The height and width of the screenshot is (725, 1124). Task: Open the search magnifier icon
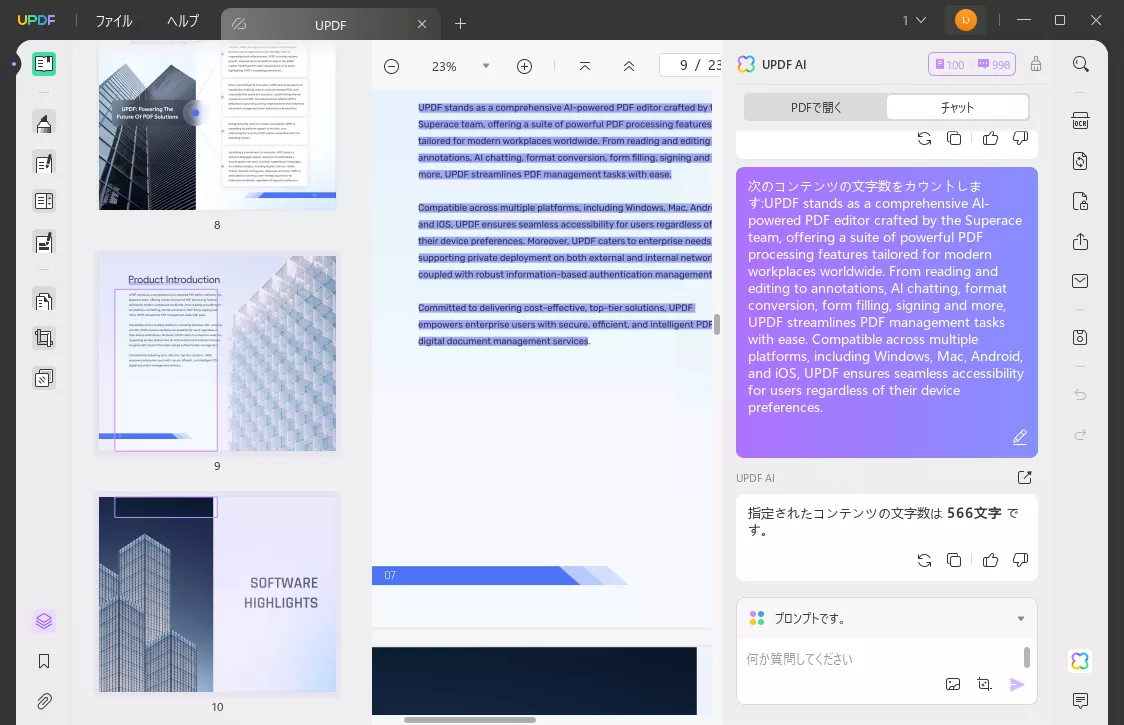pos(1080,65)
